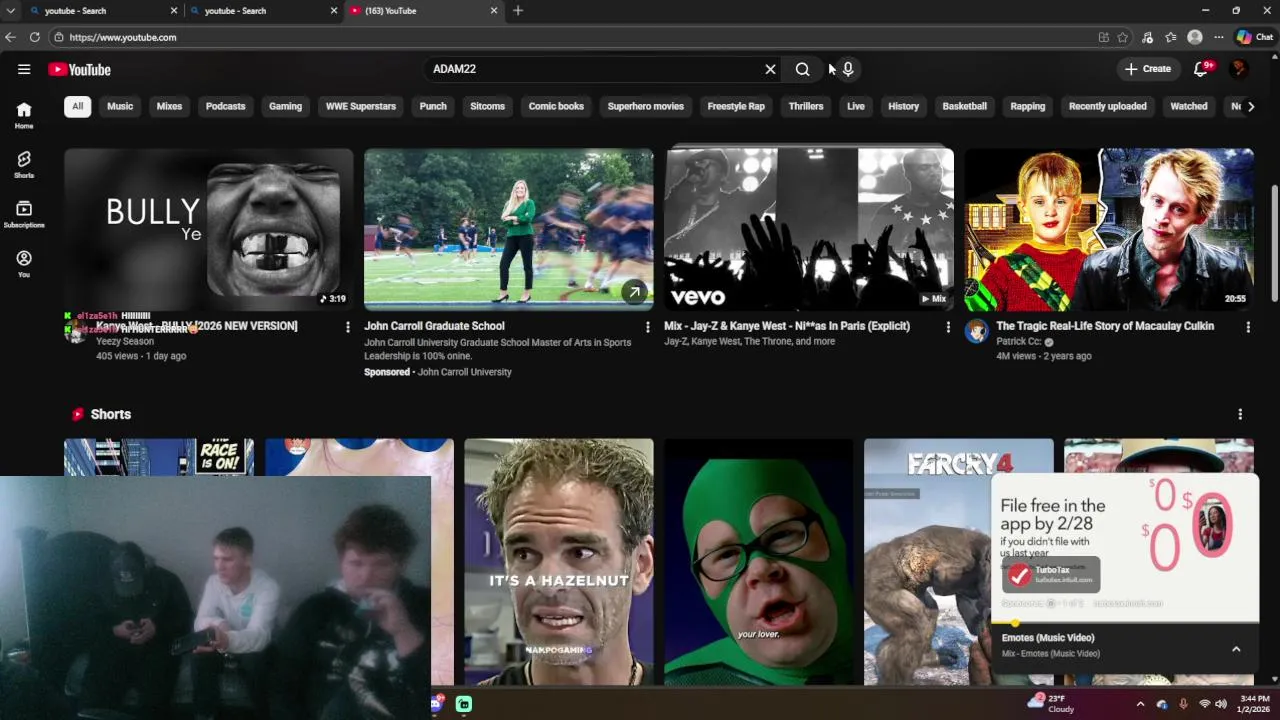Reload the page

pos(34,37)
